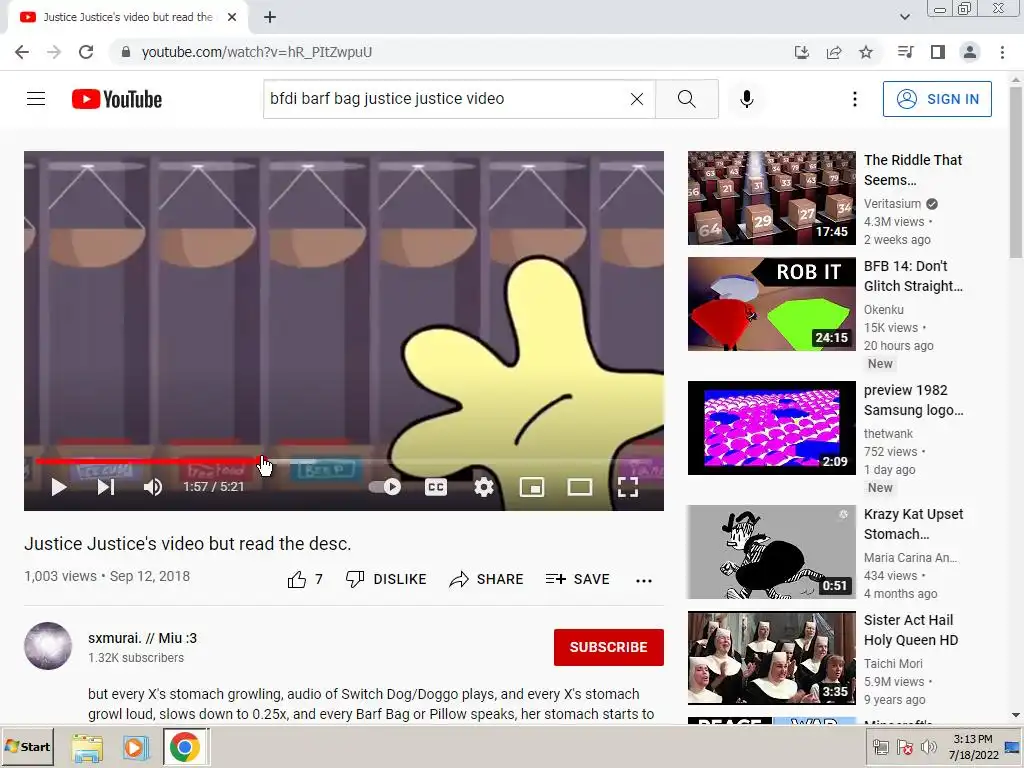
Task: Run the search with the magnifier button
Action: click(x=686, y=99)
